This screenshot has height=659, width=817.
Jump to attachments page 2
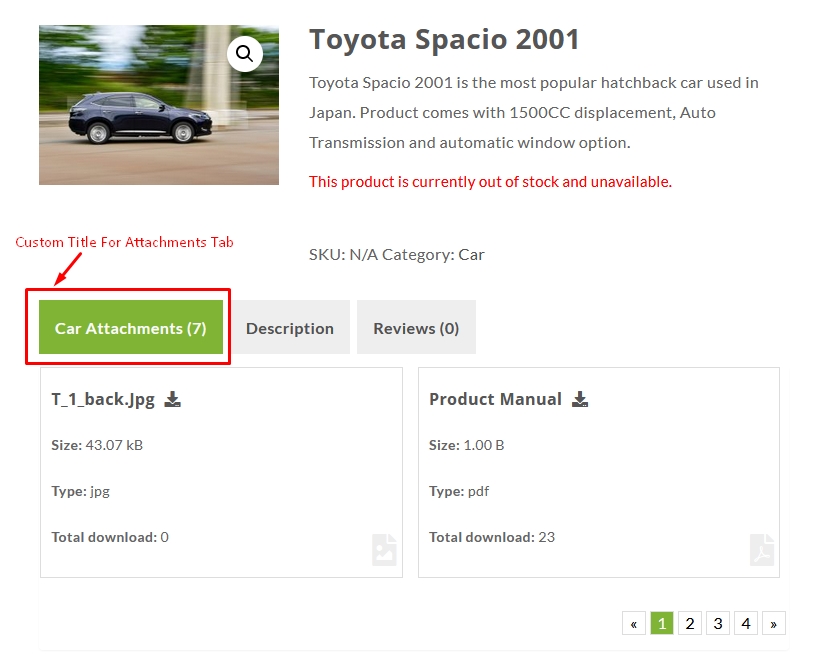coord(689,624)
